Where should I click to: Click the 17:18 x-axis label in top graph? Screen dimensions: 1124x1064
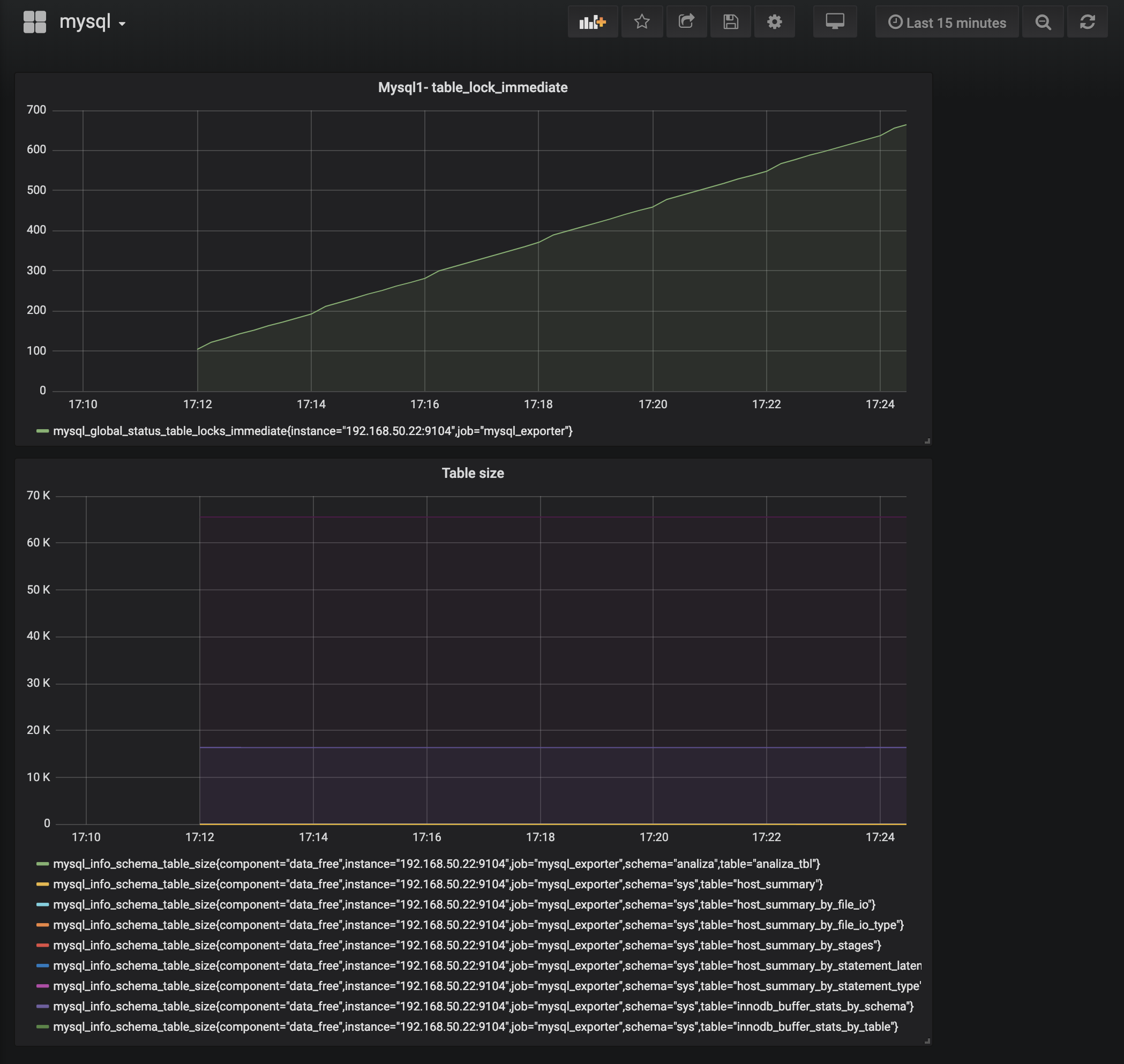[538, 404]
